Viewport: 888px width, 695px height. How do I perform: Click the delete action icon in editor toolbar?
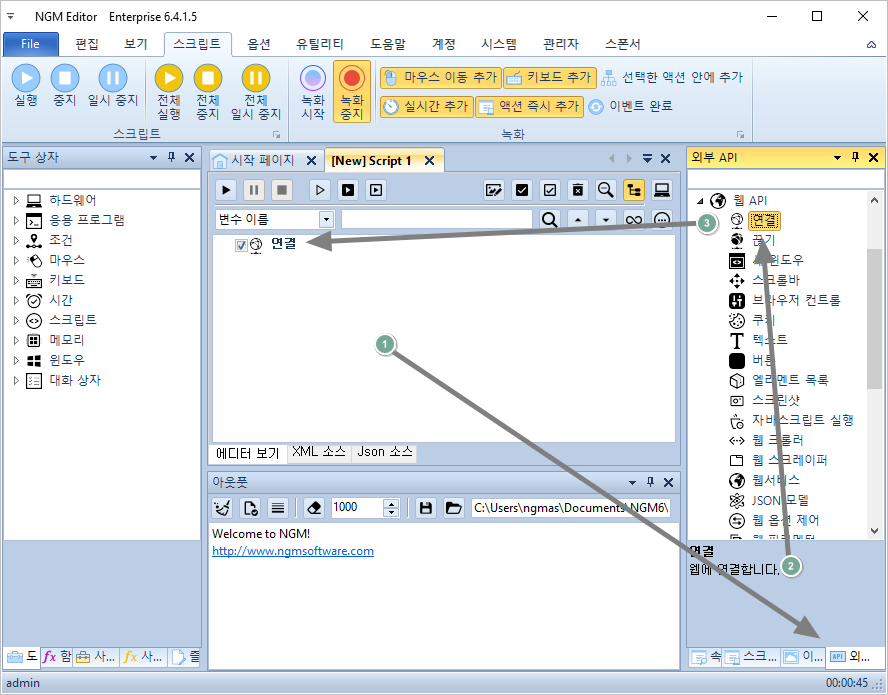pos(578,190)
